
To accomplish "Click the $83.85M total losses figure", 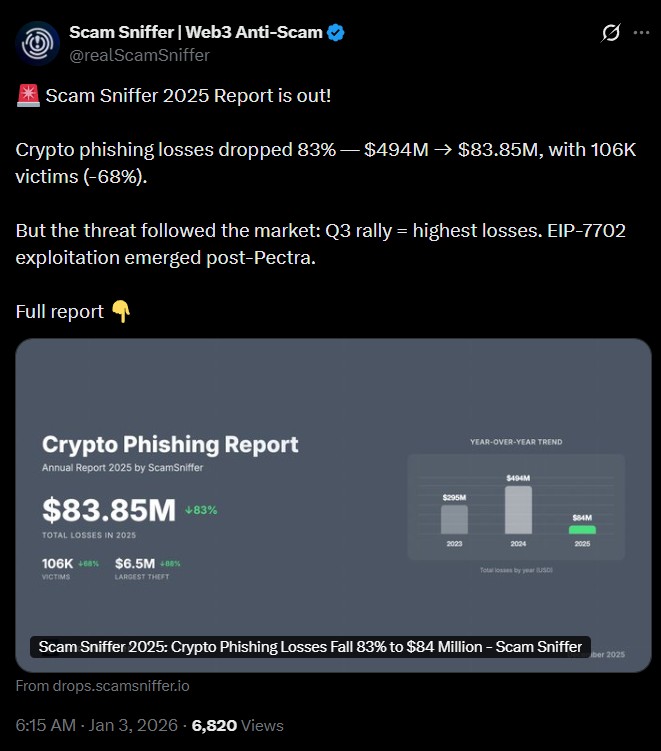I will tap(109, 510).
